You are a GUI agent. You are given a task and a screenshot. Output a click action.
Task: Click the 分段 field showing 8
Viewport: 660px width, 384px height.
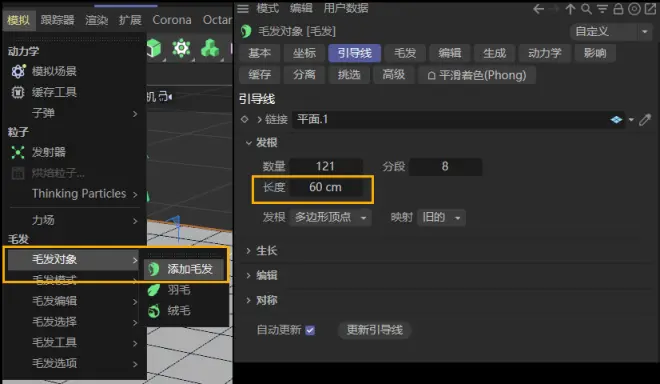pos(445,166)
